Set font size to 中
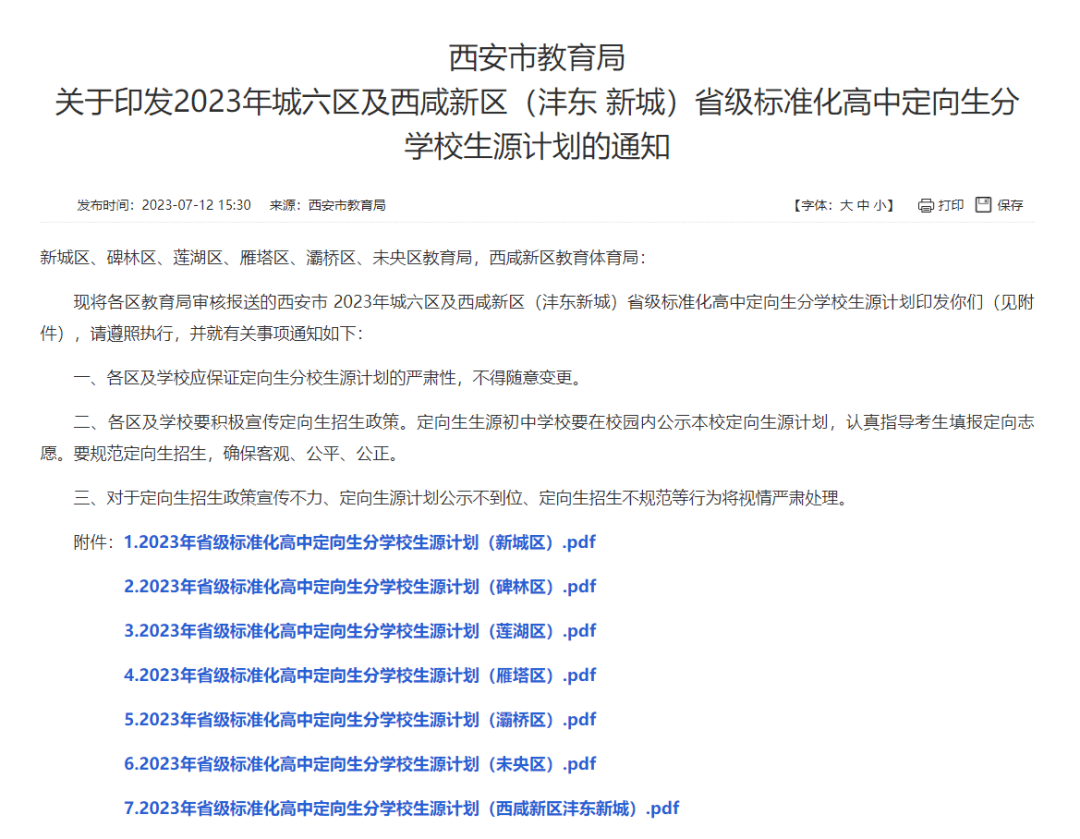The image size is (1080, 839). coord(863,205)
